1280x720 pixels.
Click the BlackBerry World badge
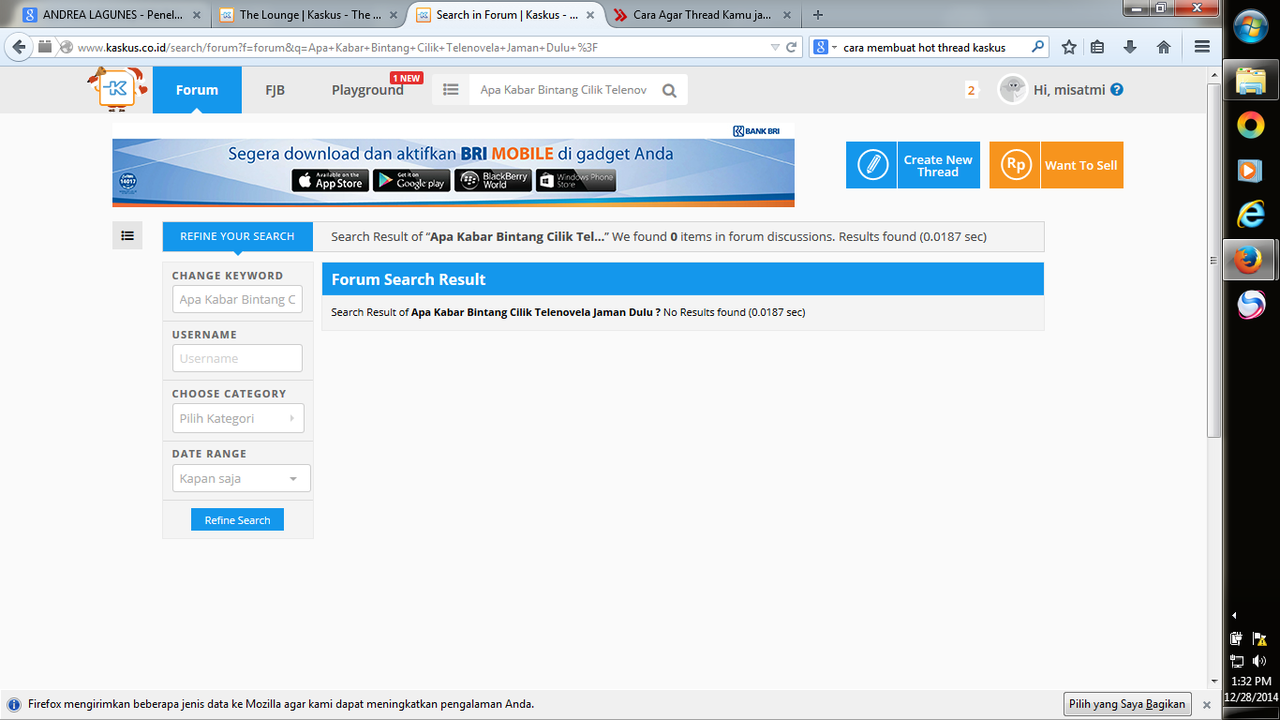click(x=493, y=180)
